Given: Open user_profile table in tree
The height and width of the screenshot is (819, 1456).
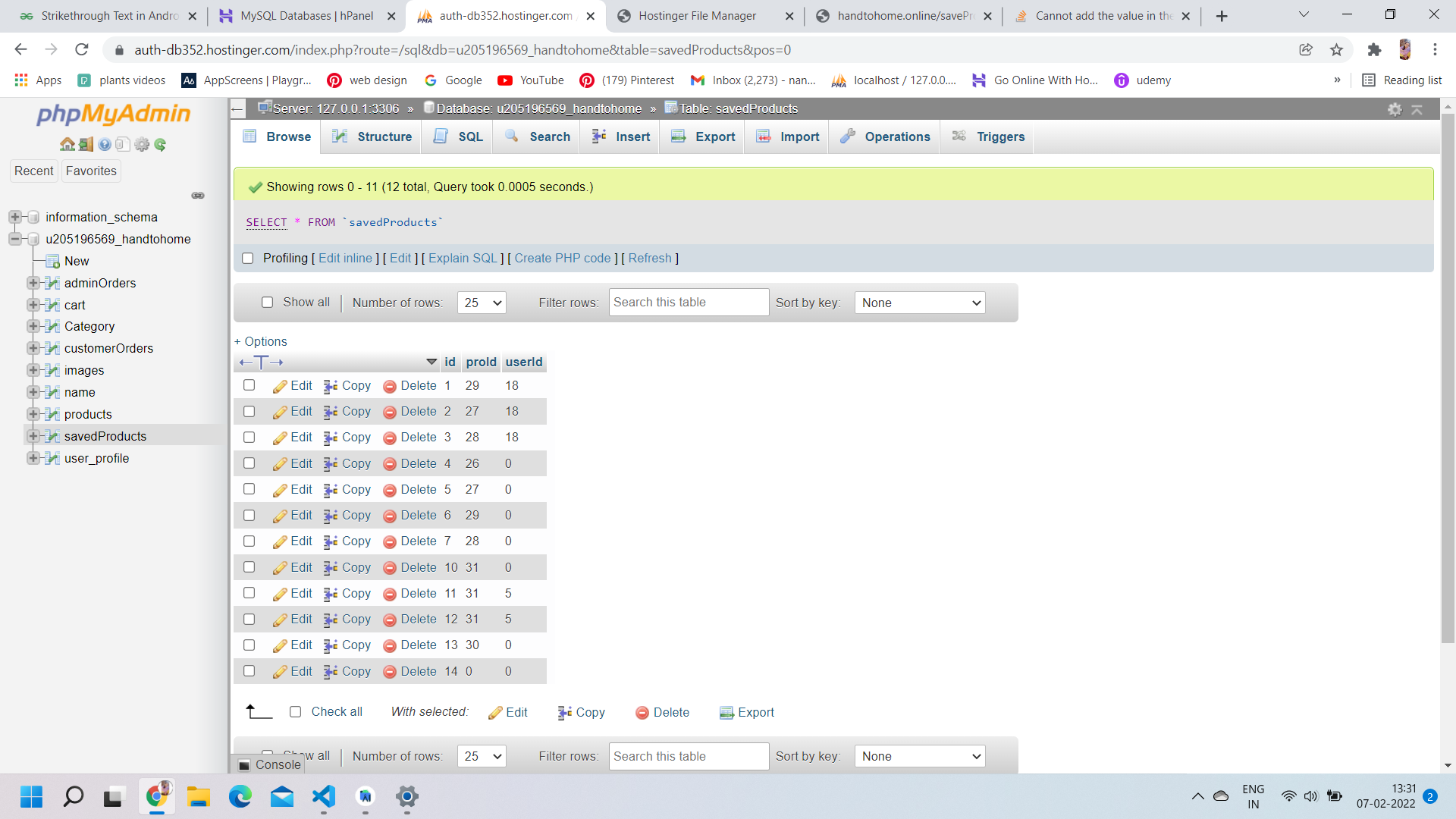Looking at the screenshot, I should [96, 459].
